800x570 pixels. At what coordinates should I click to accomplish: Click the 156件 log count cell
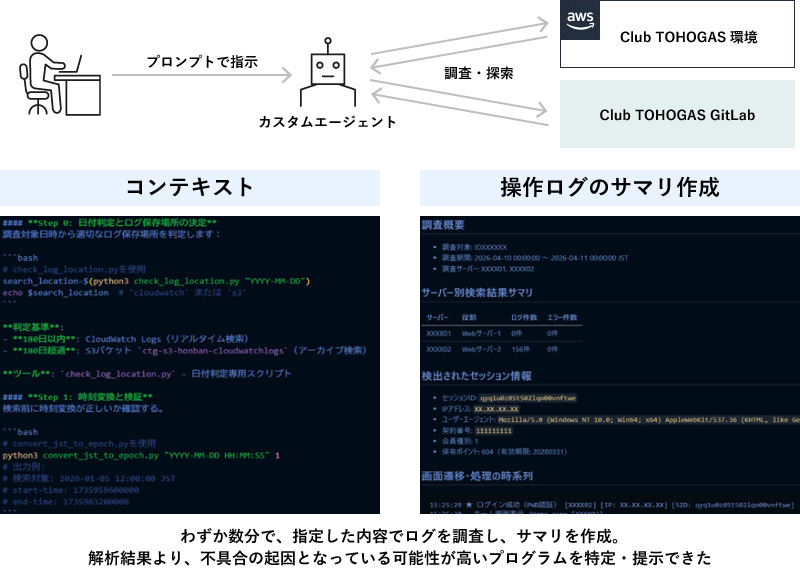tap(520, 350)
